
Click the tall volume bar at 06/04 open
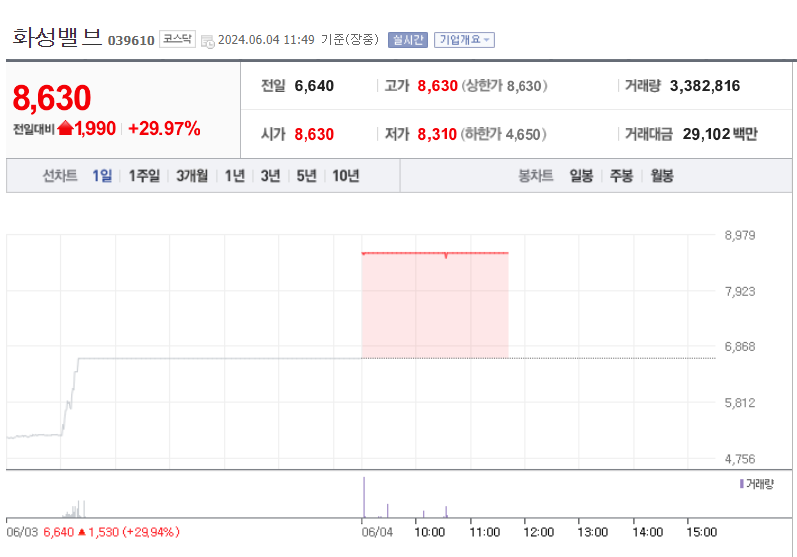point(364,497)
